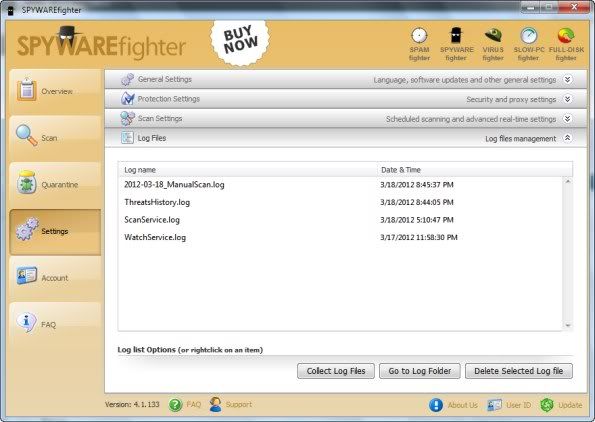Viewport: 595px width, 422px height.
Task: Click the SPYWAREfighter logo
Action: point(101,43)
